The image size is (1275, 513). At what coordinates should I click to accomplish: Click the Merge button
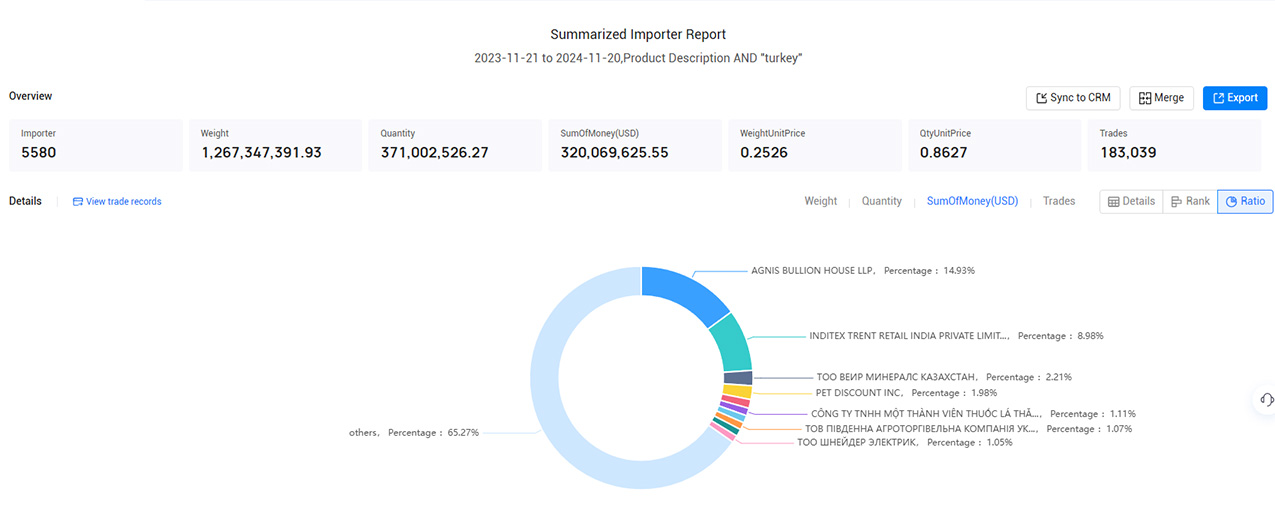pyautogui.click(x=1161, y=98)
